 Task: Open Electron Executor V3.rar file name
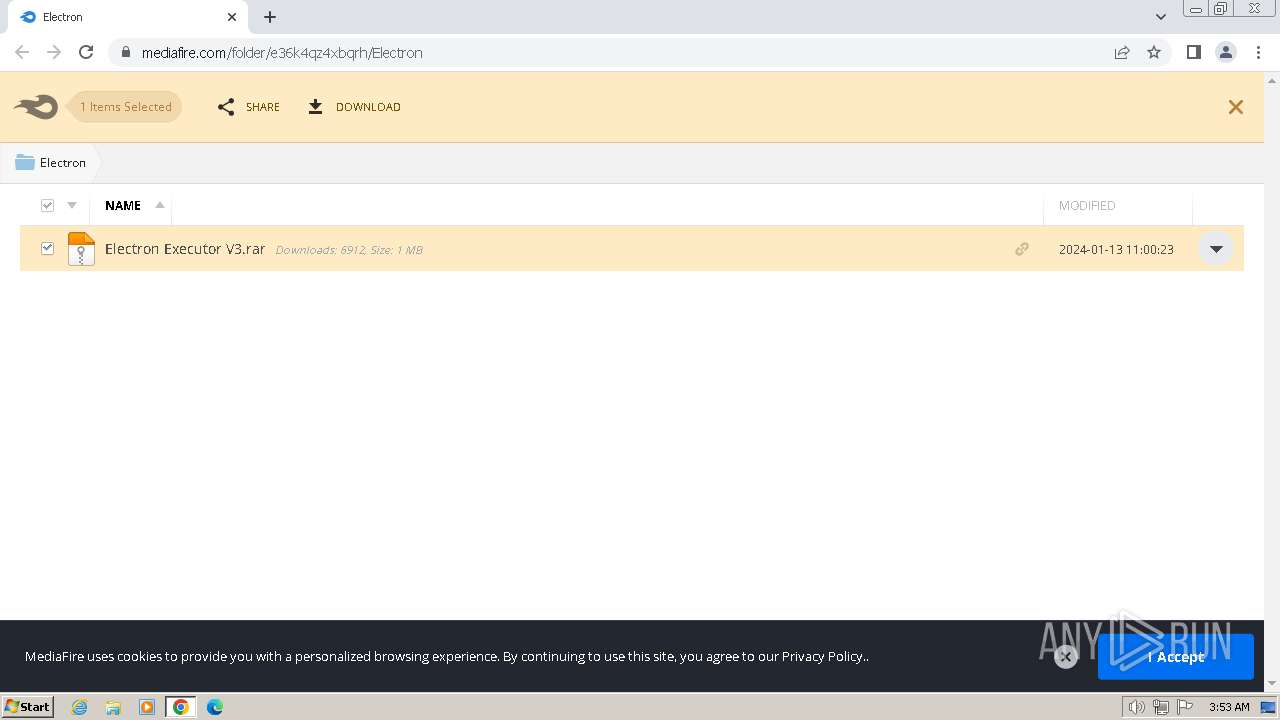(x=185, y=249)
